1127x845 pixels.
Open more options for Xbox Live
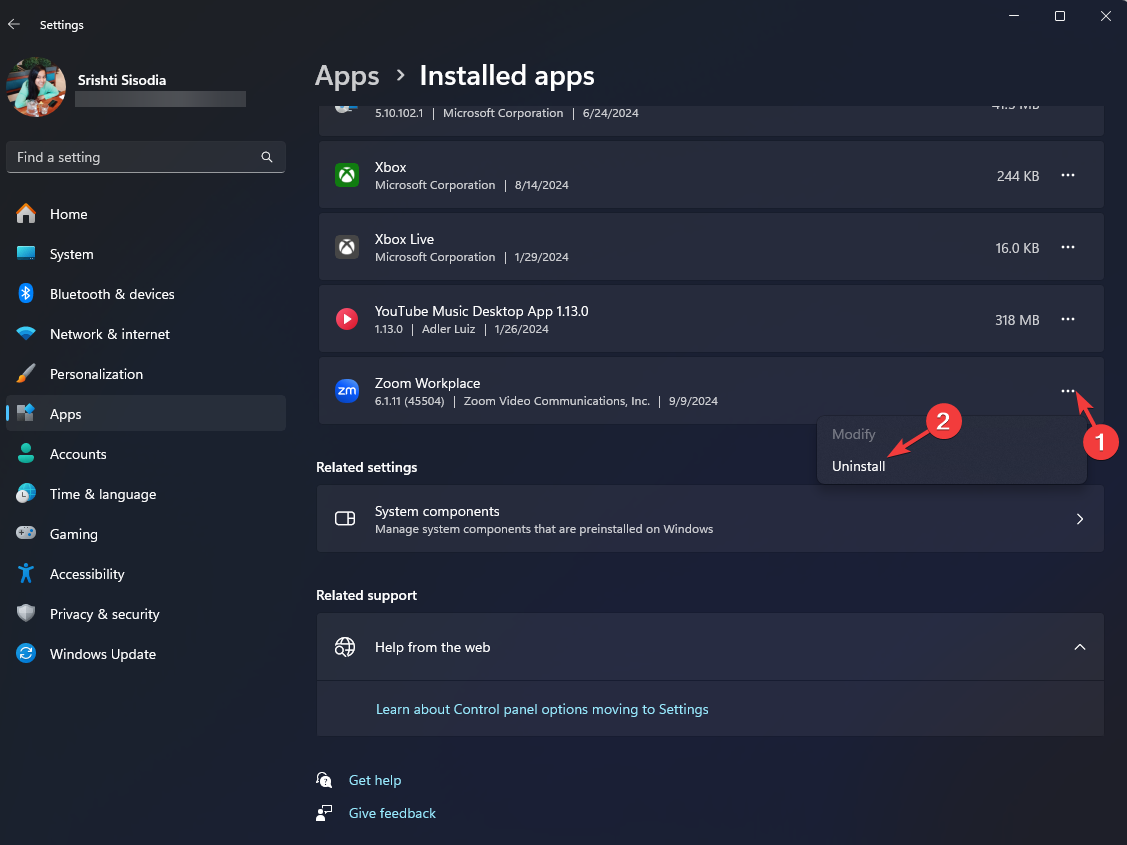point(1067,247)
